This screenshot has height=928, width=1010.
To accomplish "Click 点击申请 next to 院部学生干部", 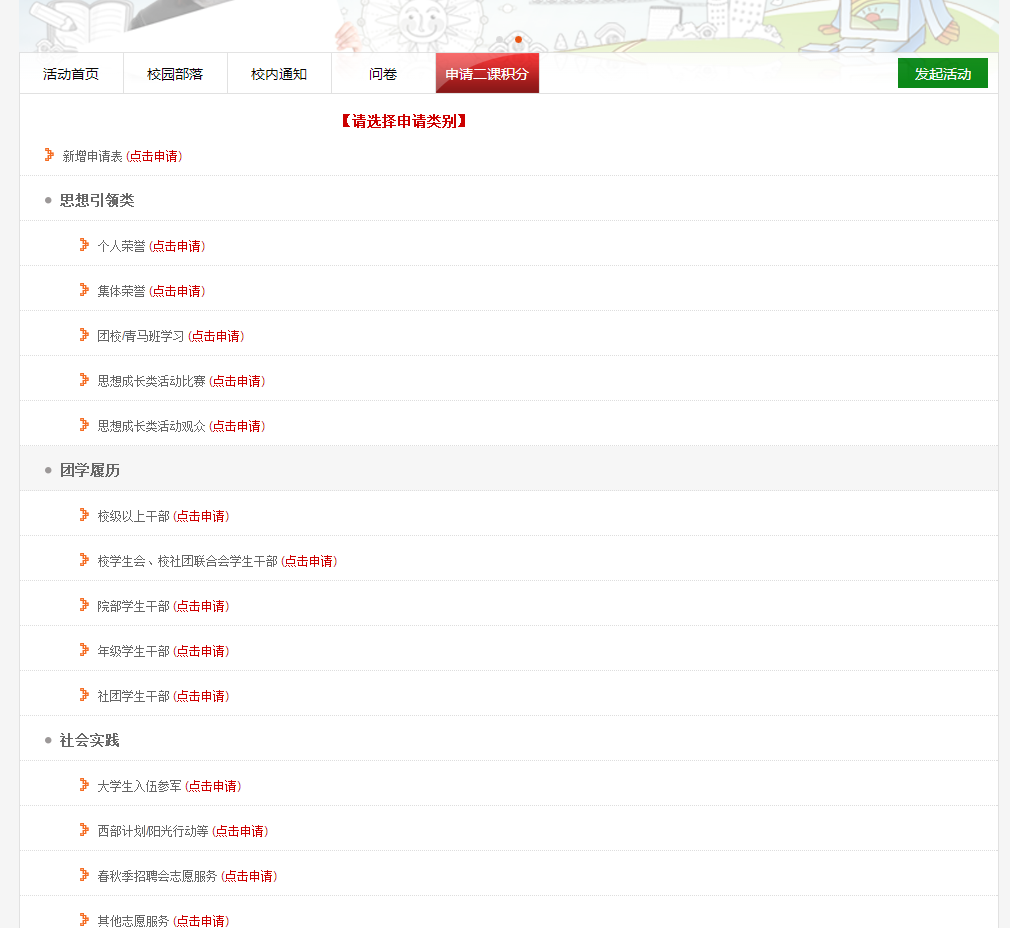I will click(201, 607).
